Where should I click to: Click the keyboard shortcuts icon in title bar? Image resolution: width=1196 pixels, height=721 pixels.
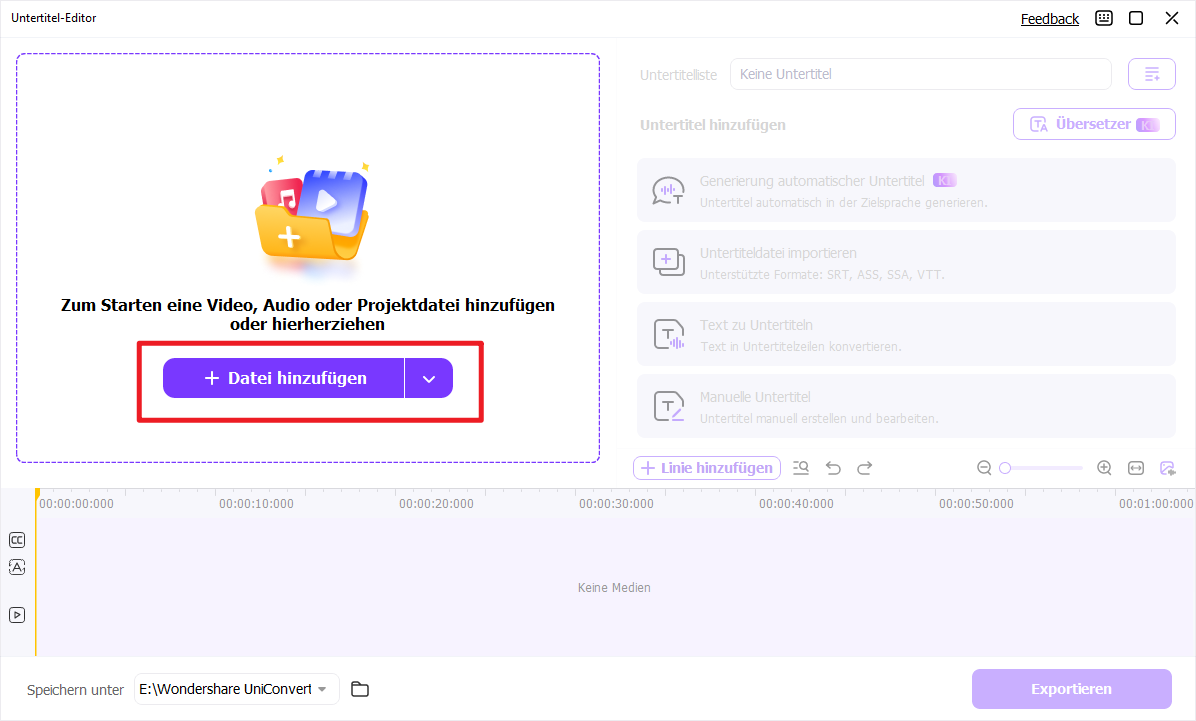click(1104, 18)
